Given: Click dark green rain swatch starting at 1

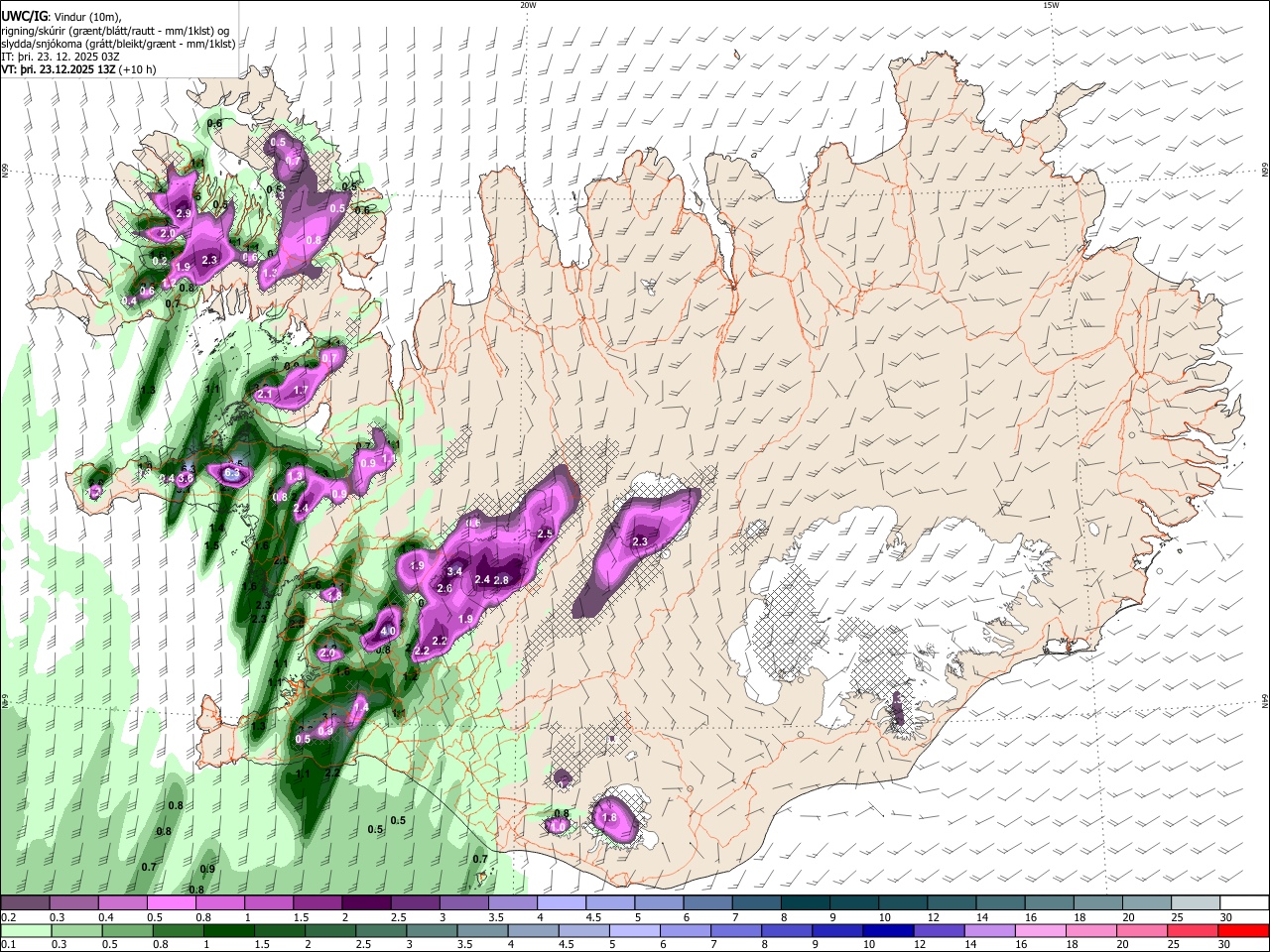Looking at the screenshot, I should pos(228,930).
